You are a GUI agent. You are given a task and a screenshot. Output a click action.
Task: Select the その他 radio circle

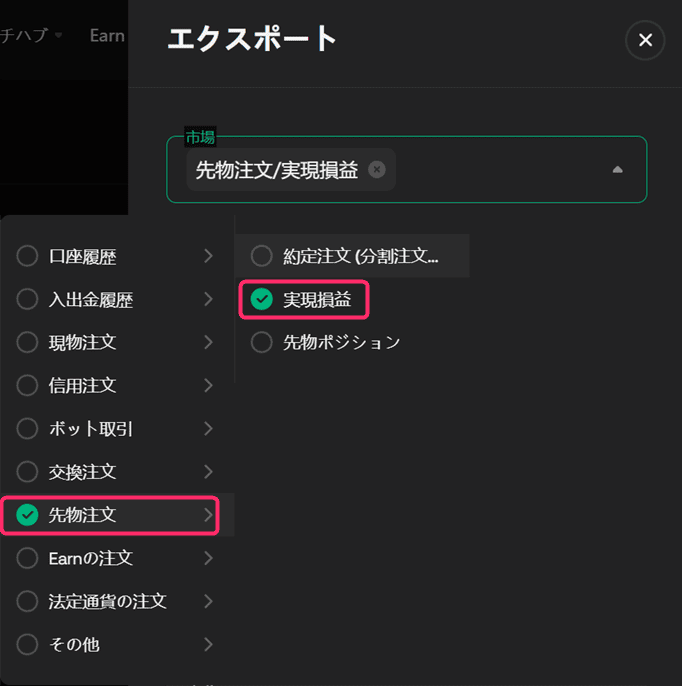pos(28,644)
